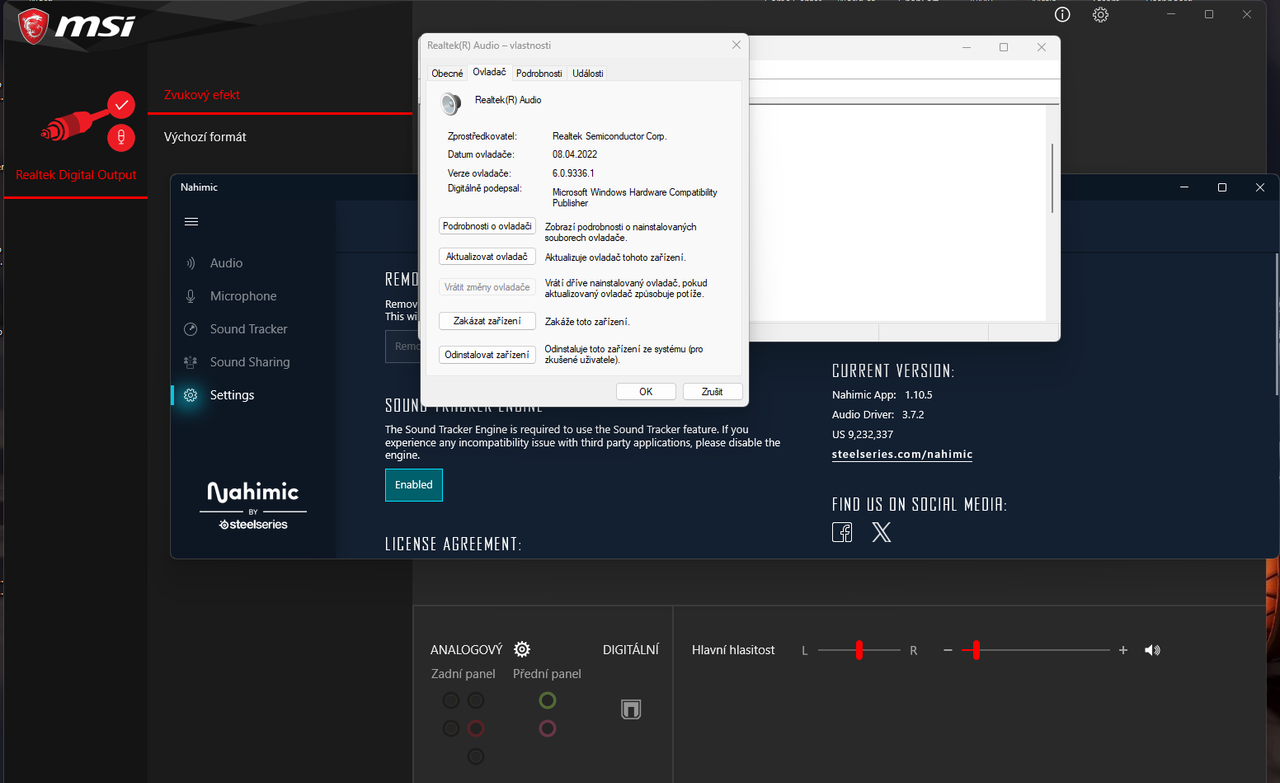Cancel the driver dialog with Zrušit
This screenshot has width=1280, height=783.
(x=712, y=392)
